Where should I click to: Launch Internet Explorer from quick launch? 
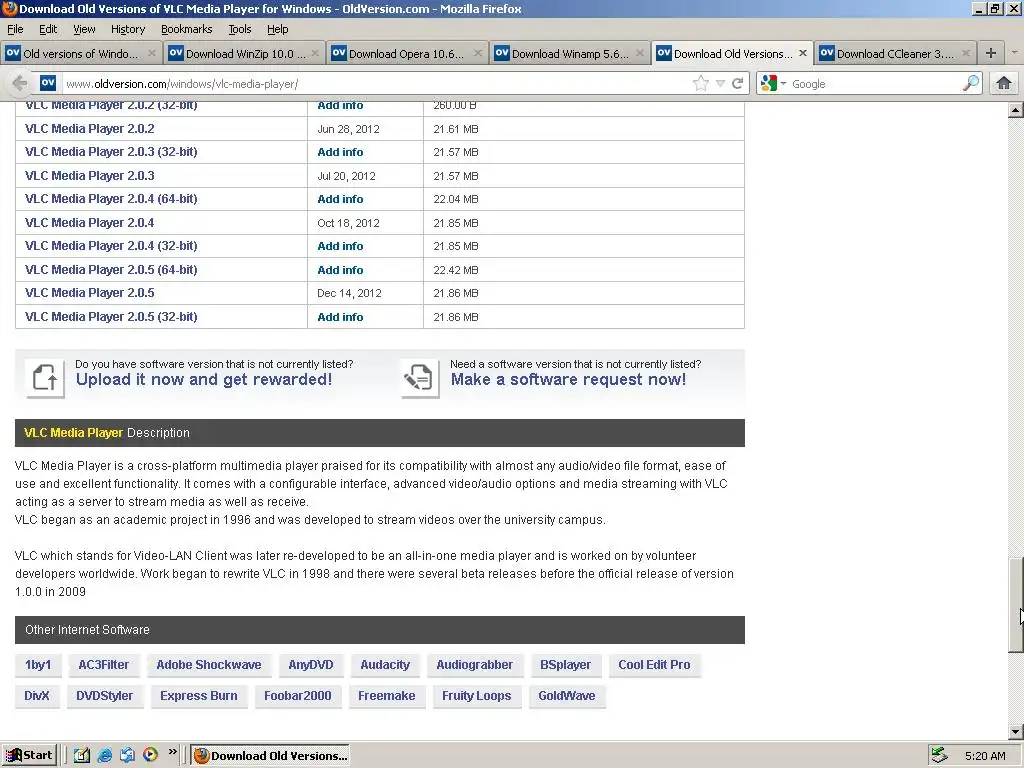point(104,756)
